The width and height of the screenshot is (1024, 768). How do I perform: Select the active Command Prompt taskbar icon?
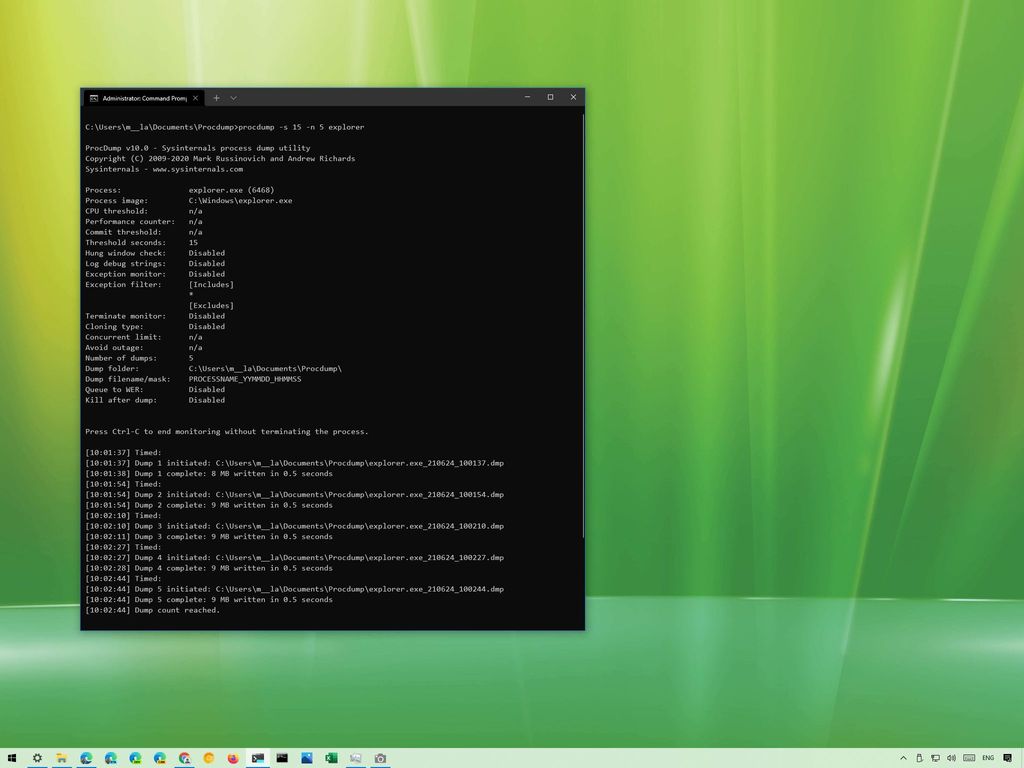coord(257,758)
